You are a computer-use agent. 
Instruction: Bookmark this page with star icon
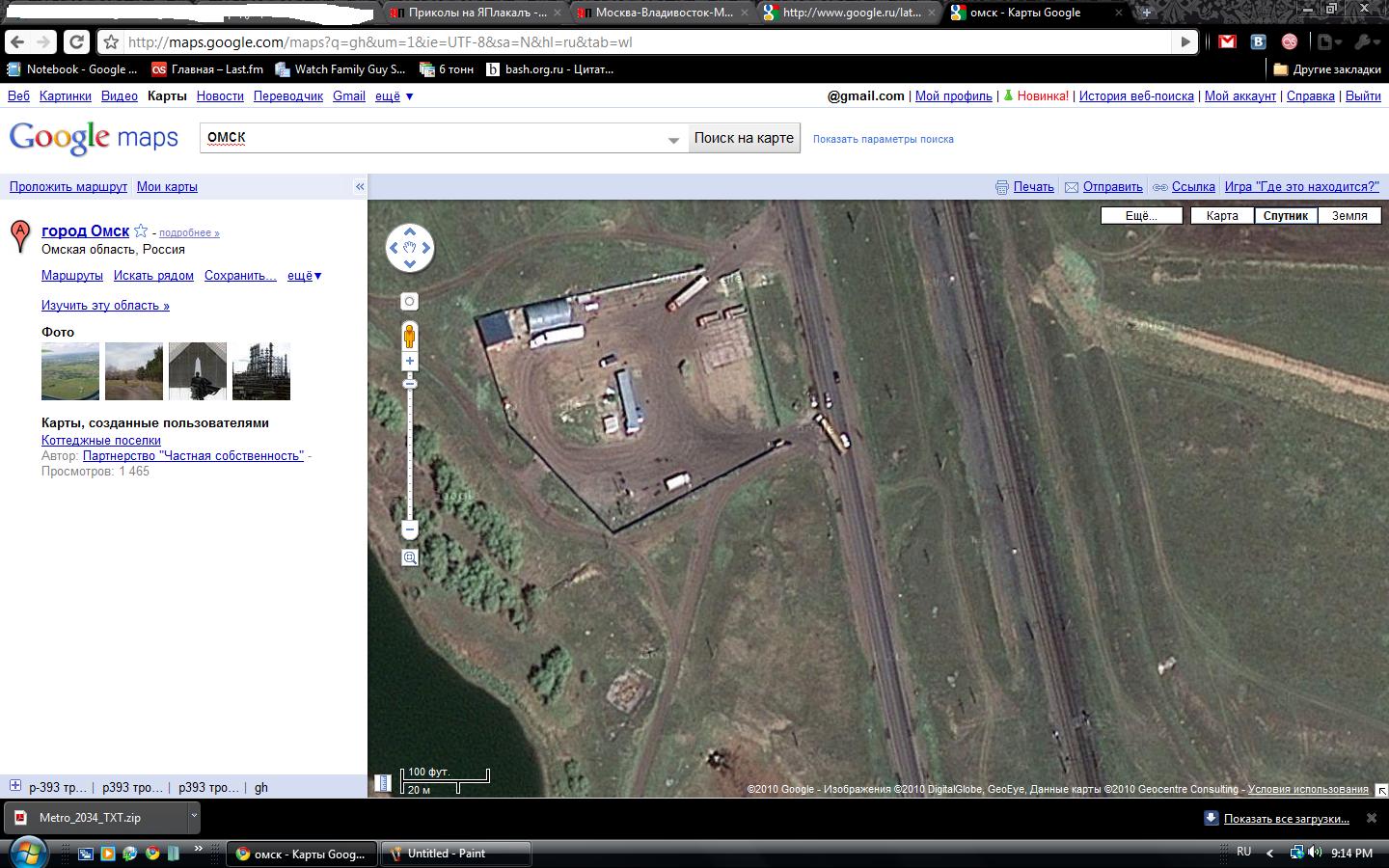tap(111, 42)
